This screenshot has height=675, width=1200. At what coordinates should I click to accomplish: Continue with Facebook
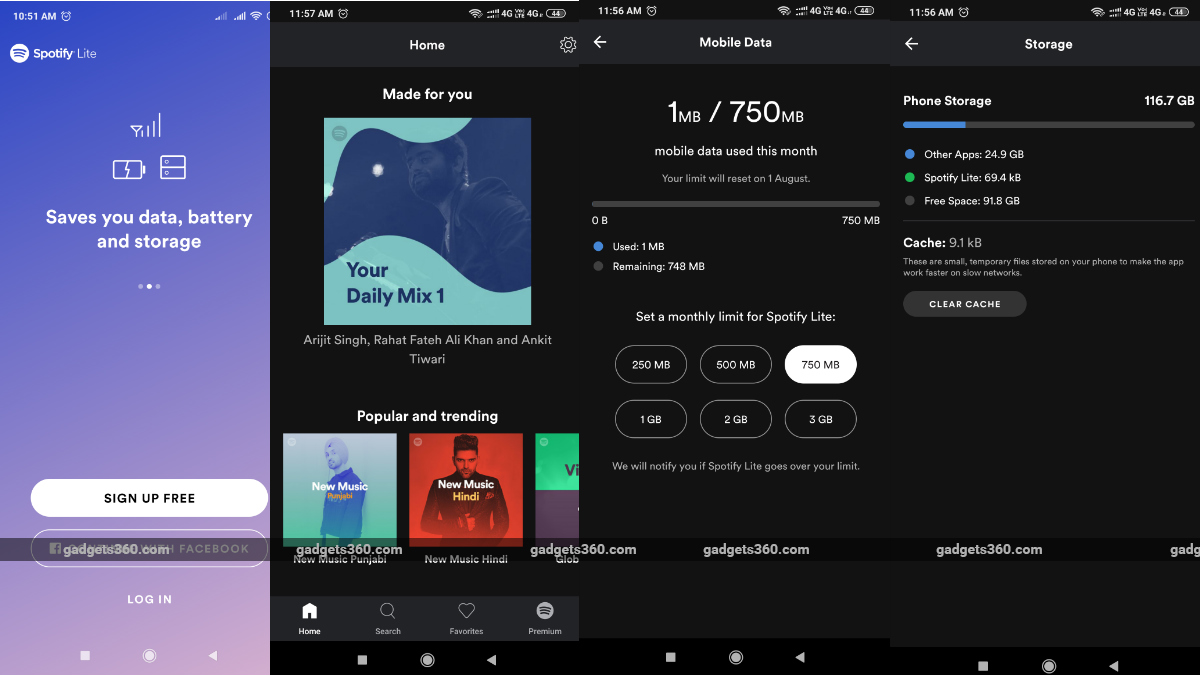[149, 548]
